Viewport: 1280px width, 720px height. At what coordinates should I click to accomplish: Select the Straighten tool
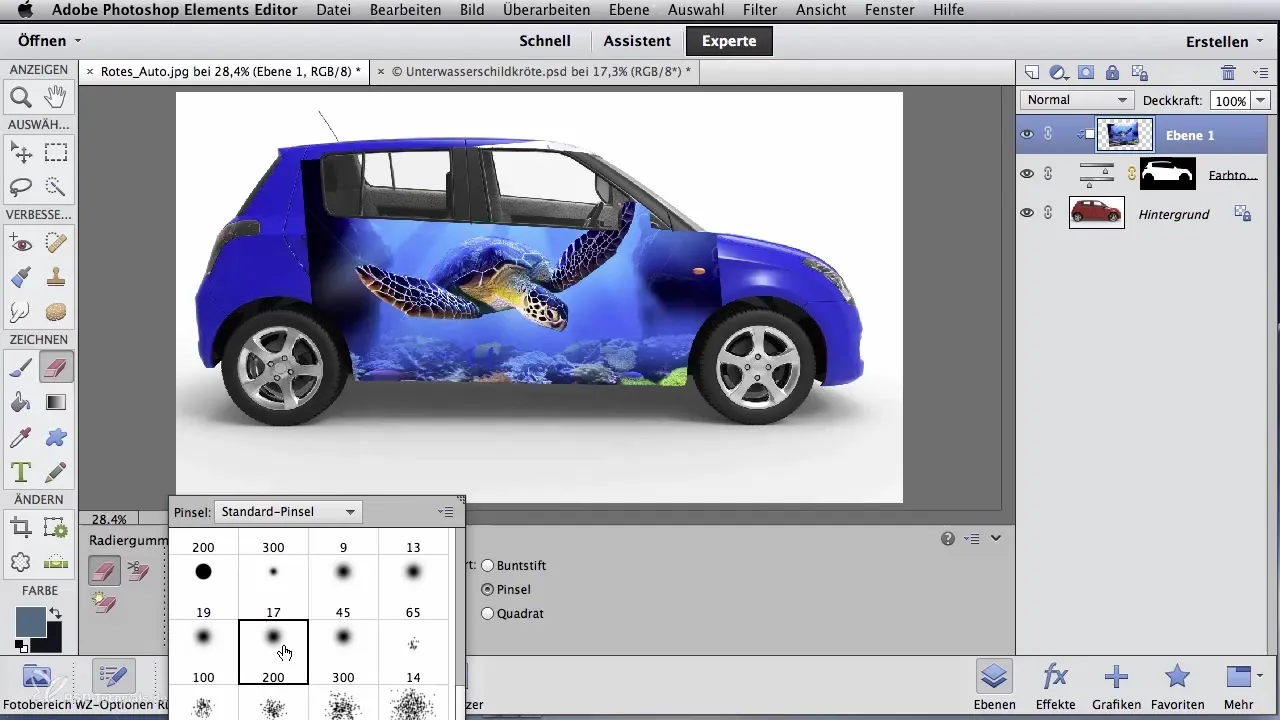[56, 562]
